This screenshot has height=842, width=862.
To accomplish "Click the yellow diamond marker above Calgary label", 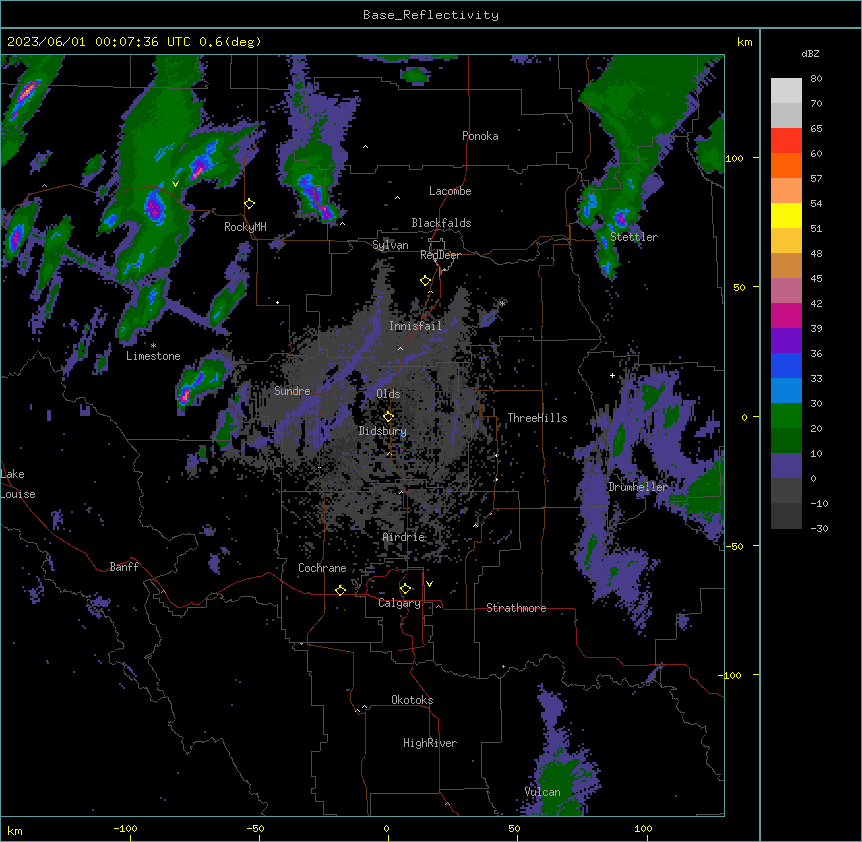I will click(x=405, y=589).
